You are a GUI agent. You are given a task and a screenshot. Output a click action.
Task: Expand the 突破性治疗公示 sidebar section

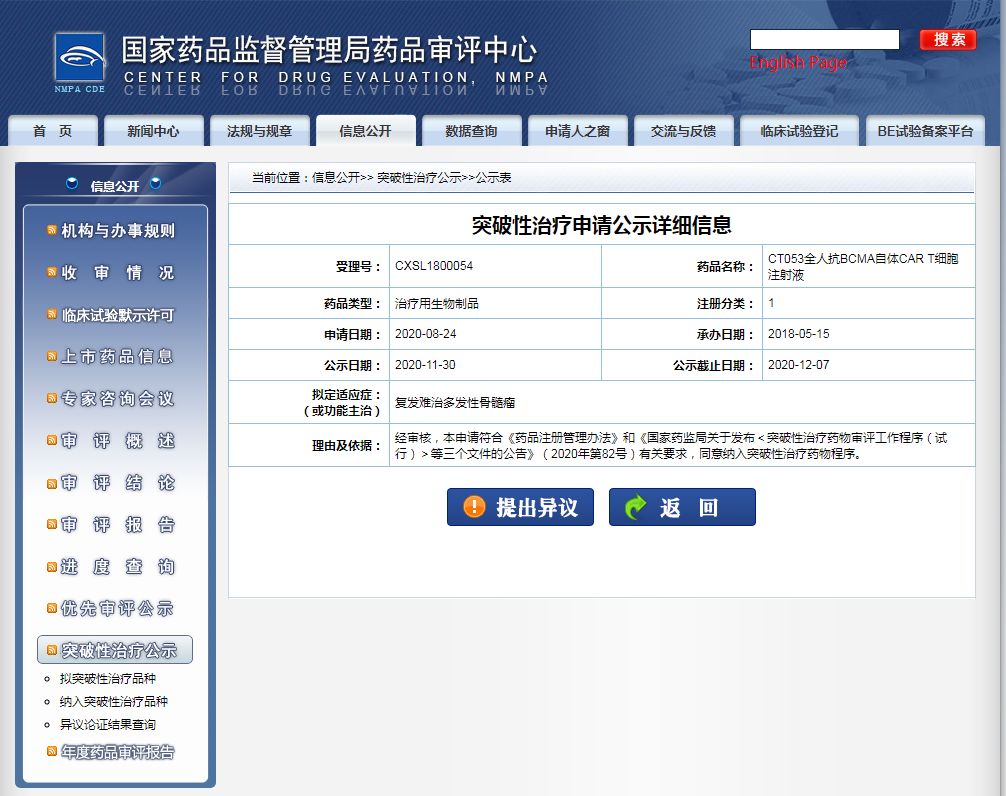(x=118, y=650)
